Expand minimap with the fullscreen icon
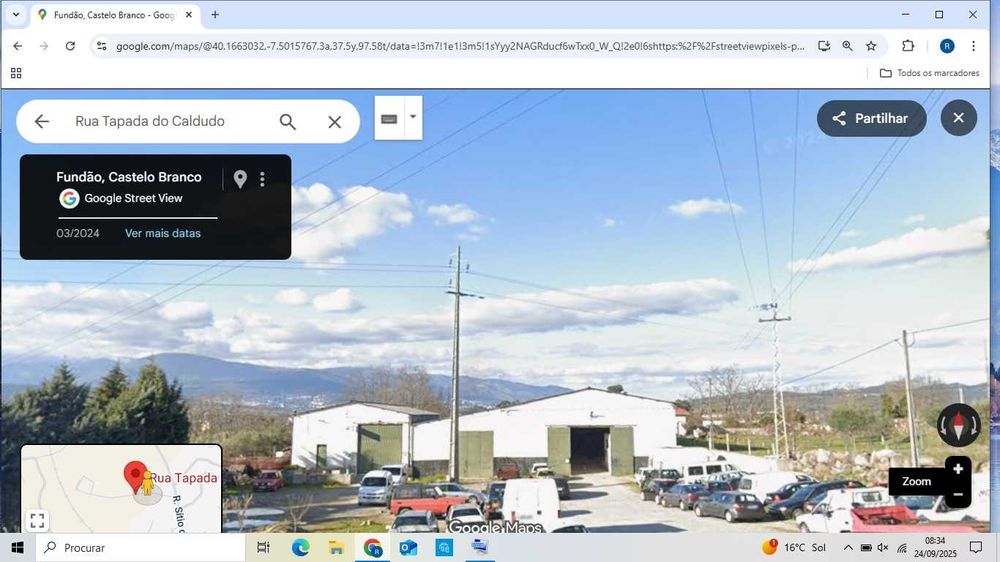 [x=37, y=521]
